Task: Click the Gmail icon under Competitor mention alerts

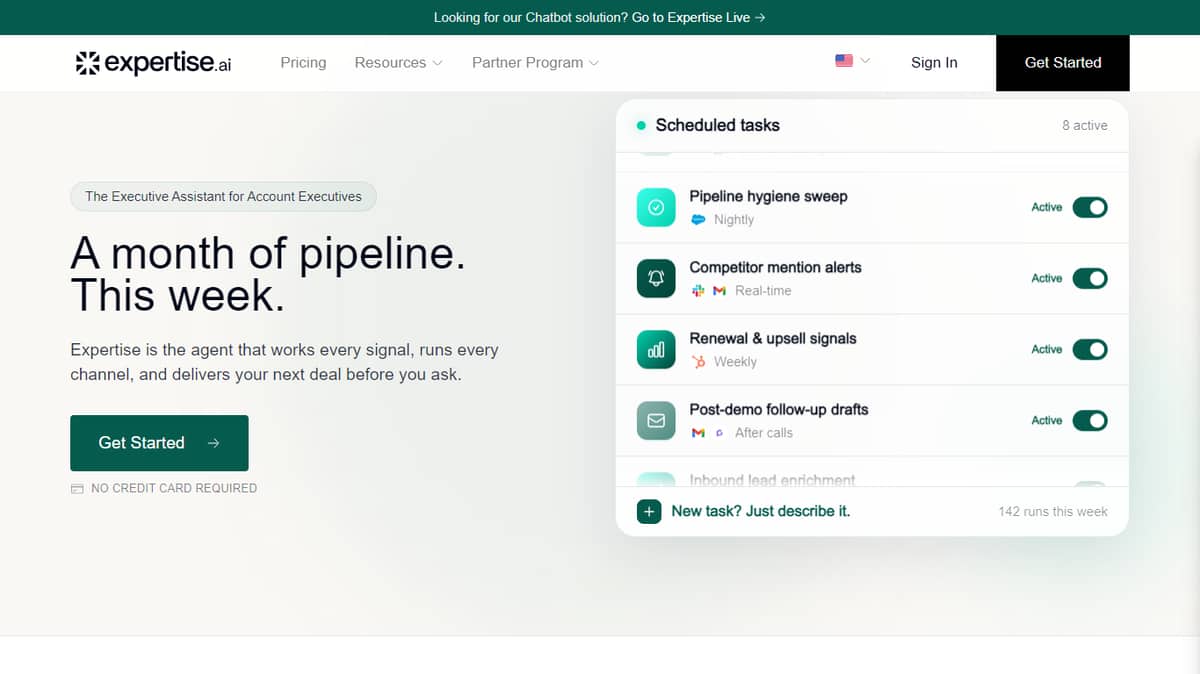Action: coord(719,291)
